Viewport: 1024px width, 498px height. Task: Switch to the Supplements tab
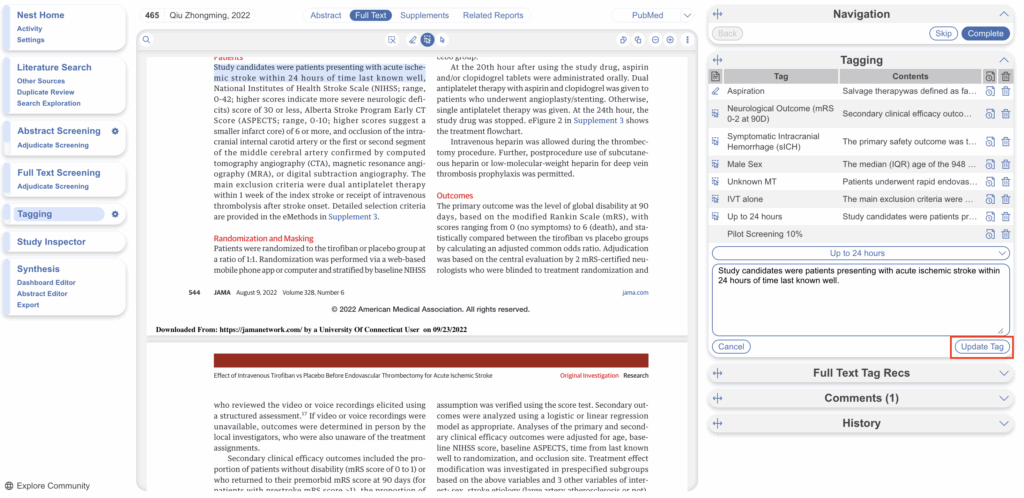coord(424,16)
